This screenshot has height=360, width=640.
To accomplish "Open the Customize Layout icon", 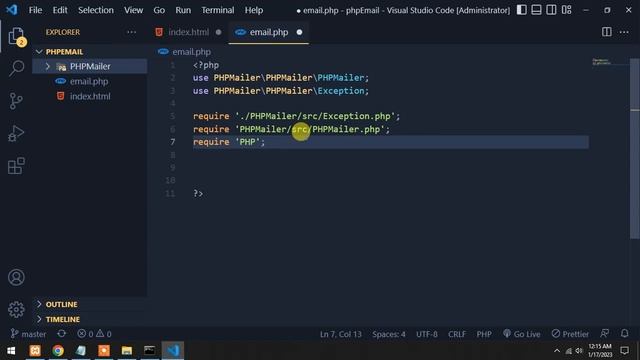I will click(567, 10).
